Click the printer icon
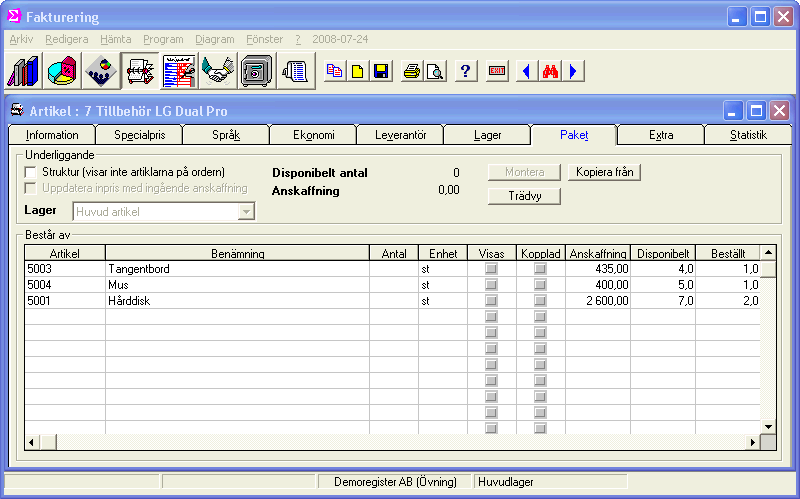This screenshot has width=800, height=499. (x=411, y=71)
